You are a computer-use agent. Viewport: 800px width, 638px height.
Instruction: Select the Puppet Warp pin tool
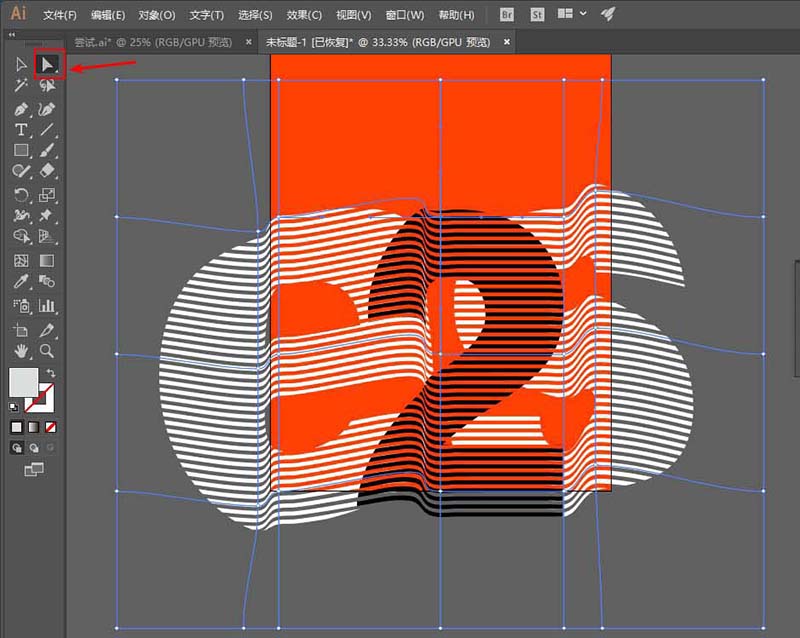point(46,215)
